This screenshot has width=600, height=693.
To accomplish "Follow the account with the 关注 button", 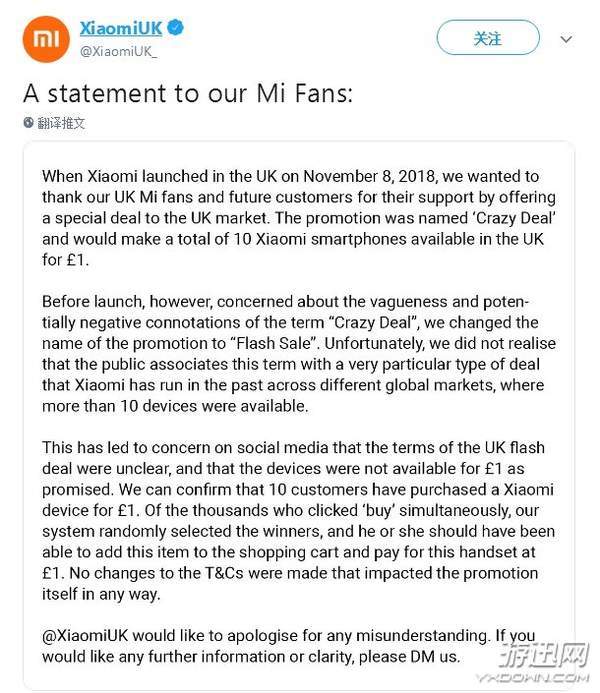I will [488, 38].
